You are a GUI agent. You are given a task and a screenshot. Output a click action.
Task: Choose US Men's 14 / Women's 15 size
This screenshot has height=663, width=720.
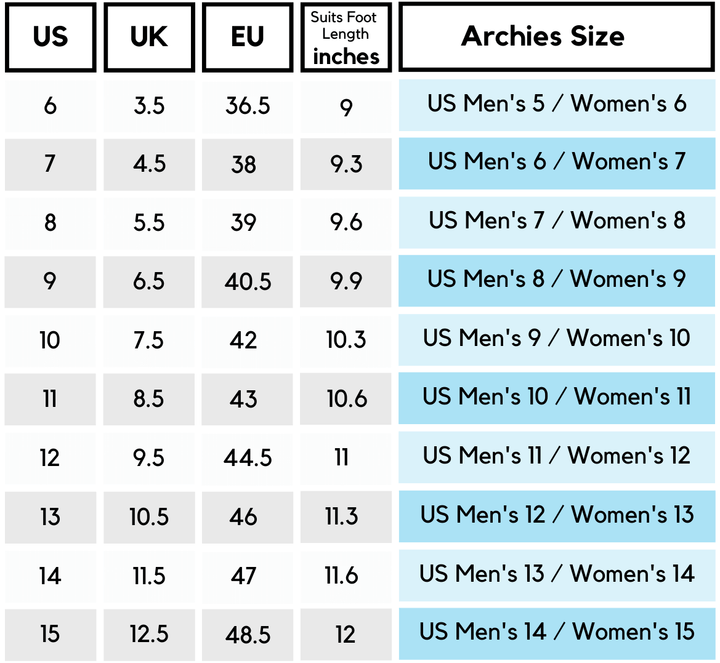tap(557, 634)
